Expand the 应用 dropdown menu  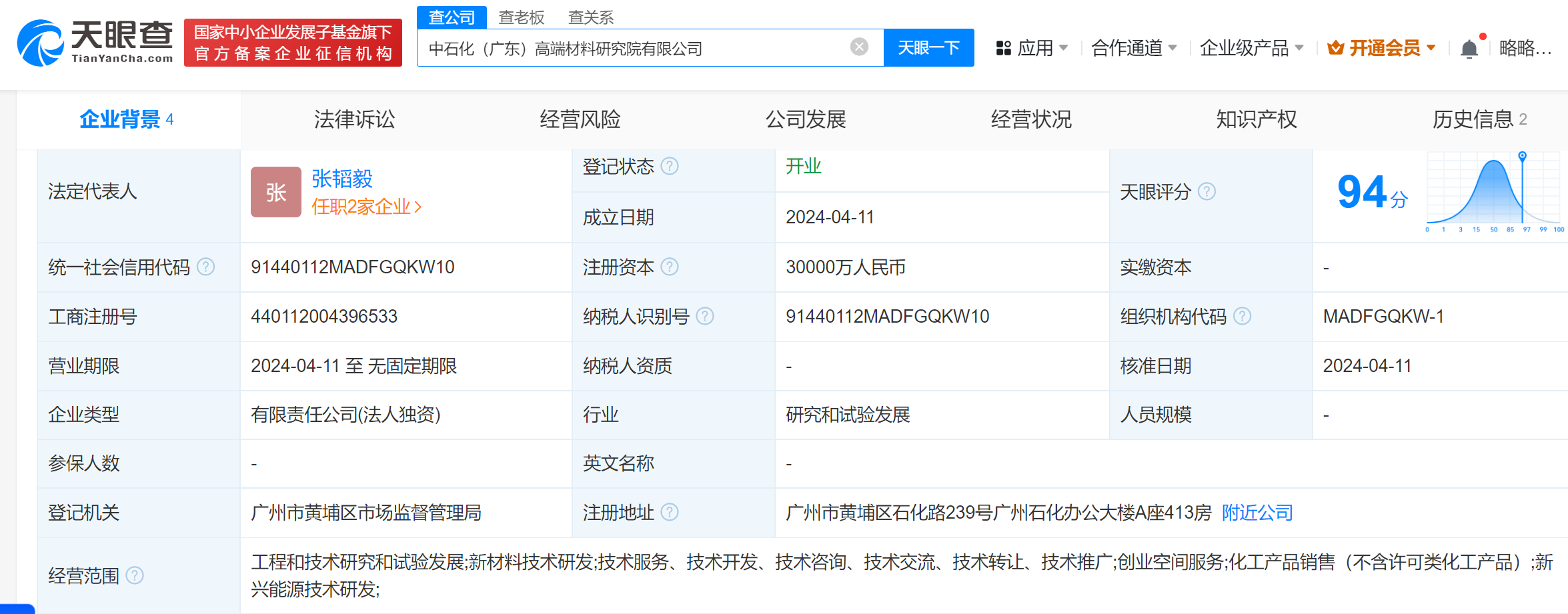click(x=1032, y=48)
